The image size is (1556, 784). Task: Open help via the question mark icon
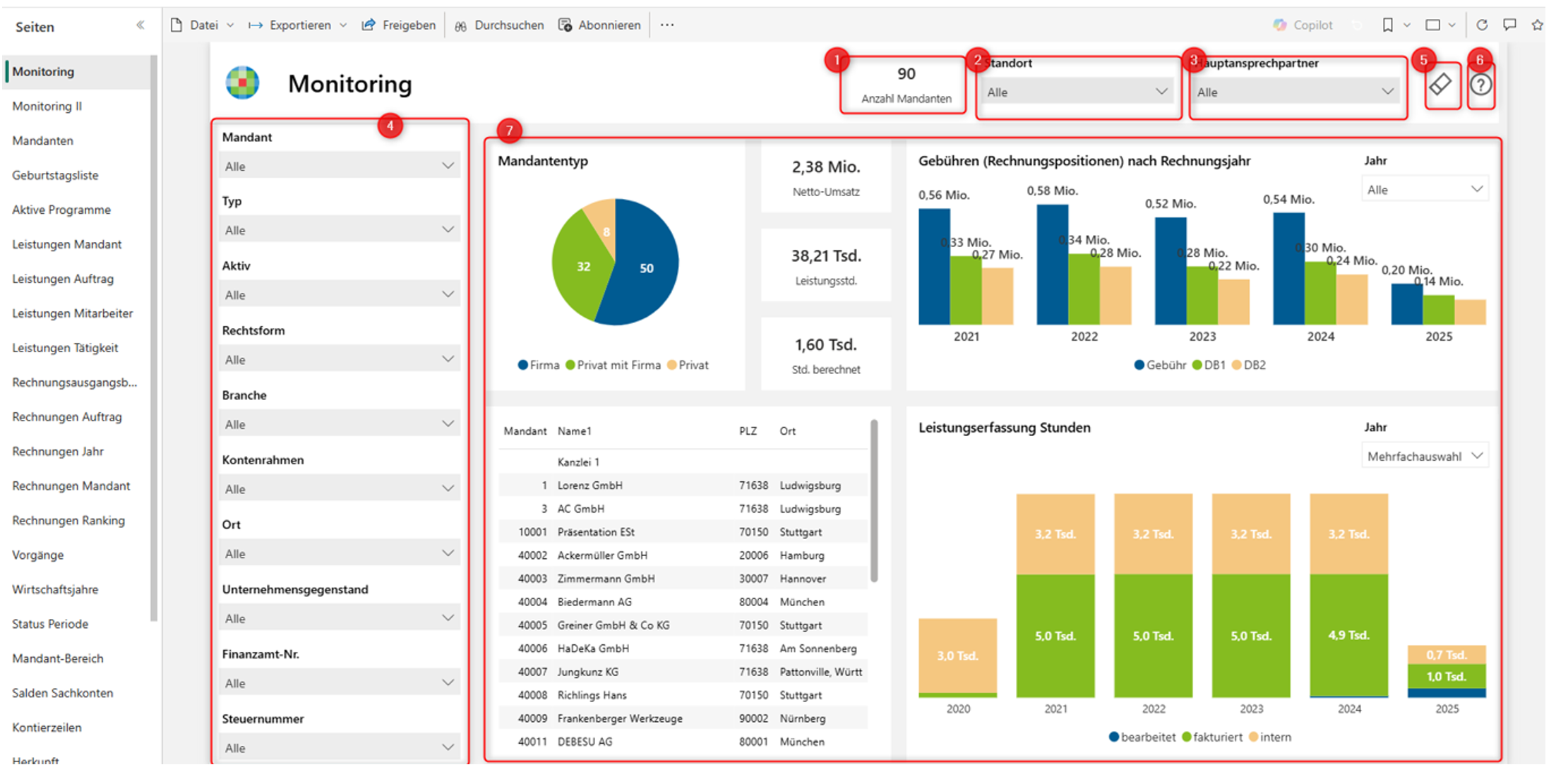pyautogui.click(x=1480, y=85)
